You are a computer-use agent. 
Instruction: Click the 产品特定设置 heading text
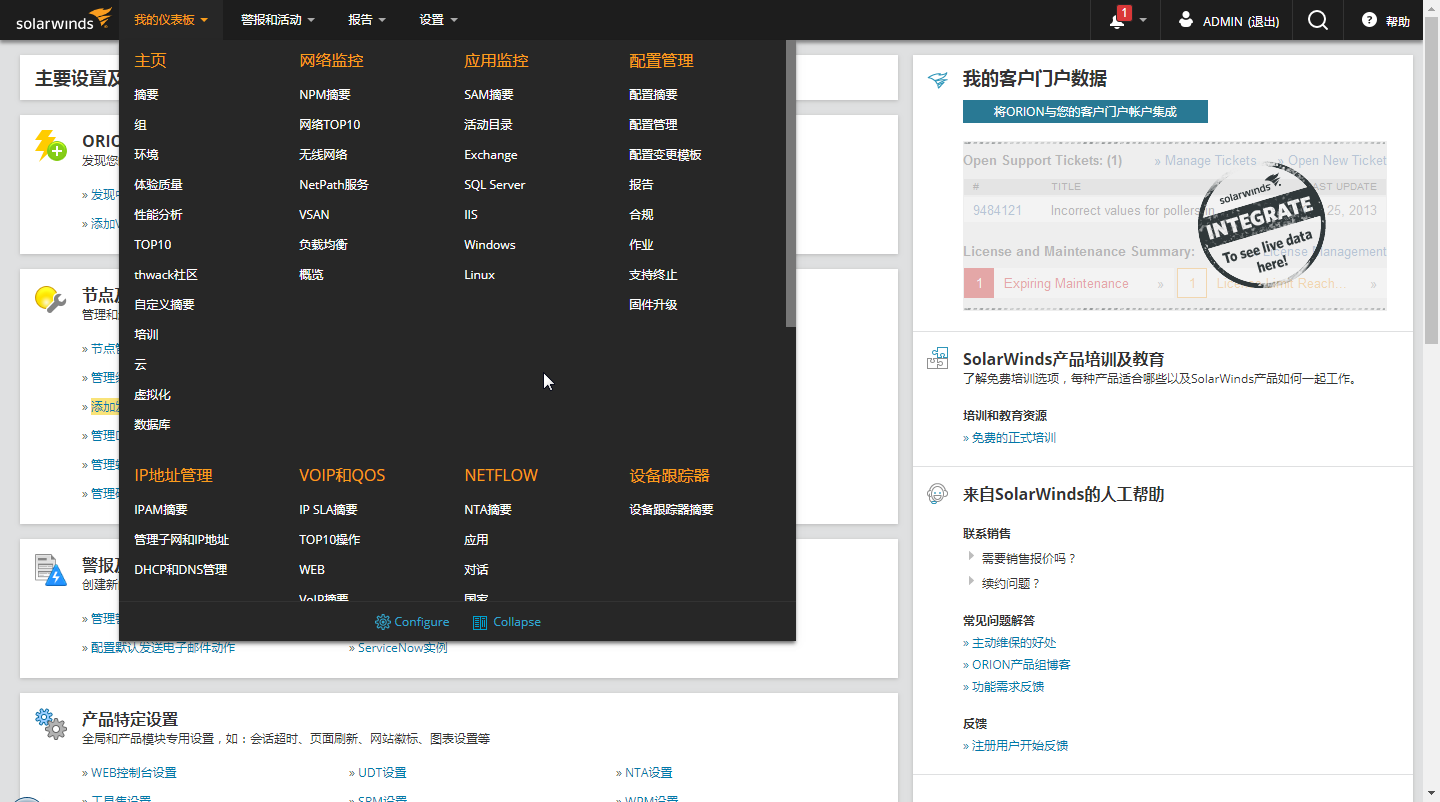(130, 719)
